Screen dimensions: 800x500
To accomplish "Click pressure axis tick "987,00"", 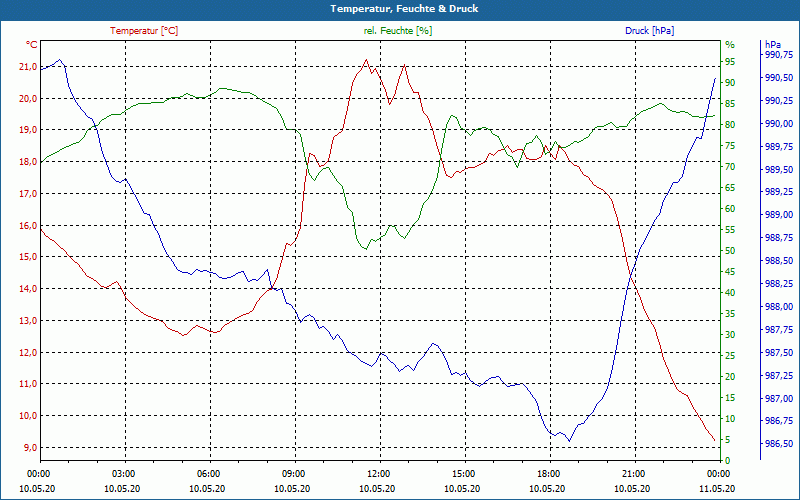I will coord(780,398).
